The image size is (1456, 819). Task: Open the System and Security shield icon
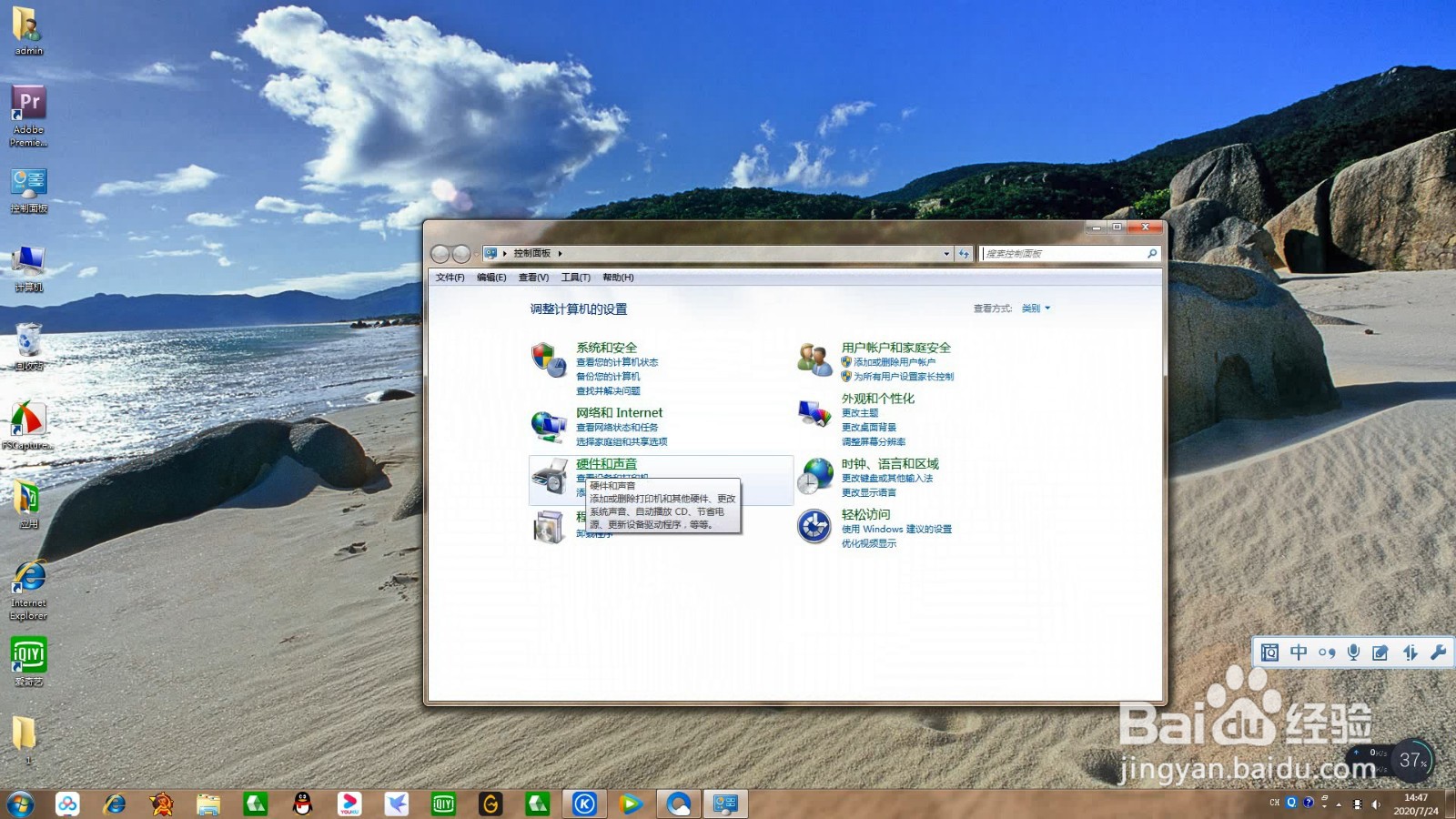pos(549,359)
